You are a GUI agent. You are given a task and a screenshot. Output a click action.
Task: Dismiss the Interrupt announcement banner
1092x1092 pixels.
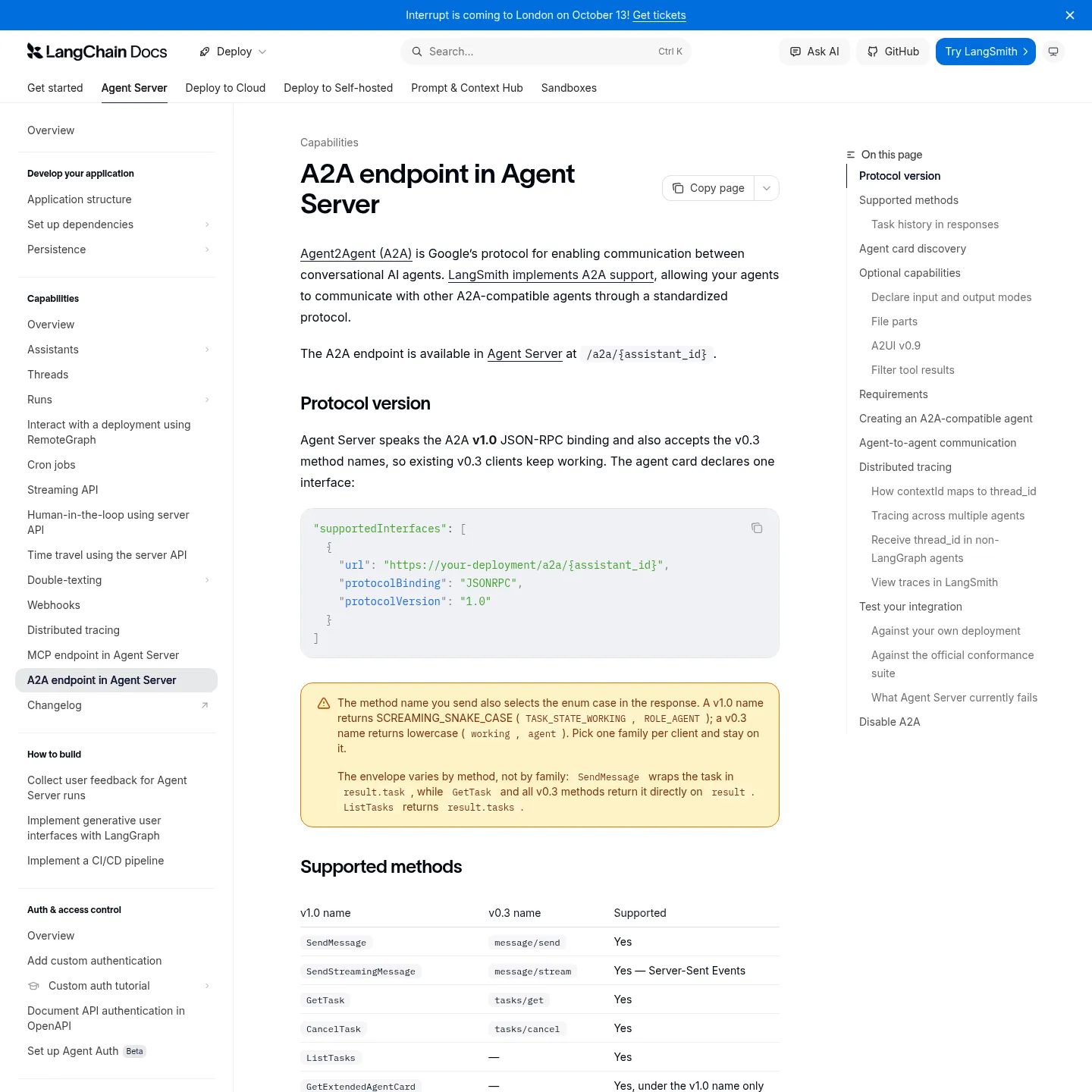(1070, 15)
